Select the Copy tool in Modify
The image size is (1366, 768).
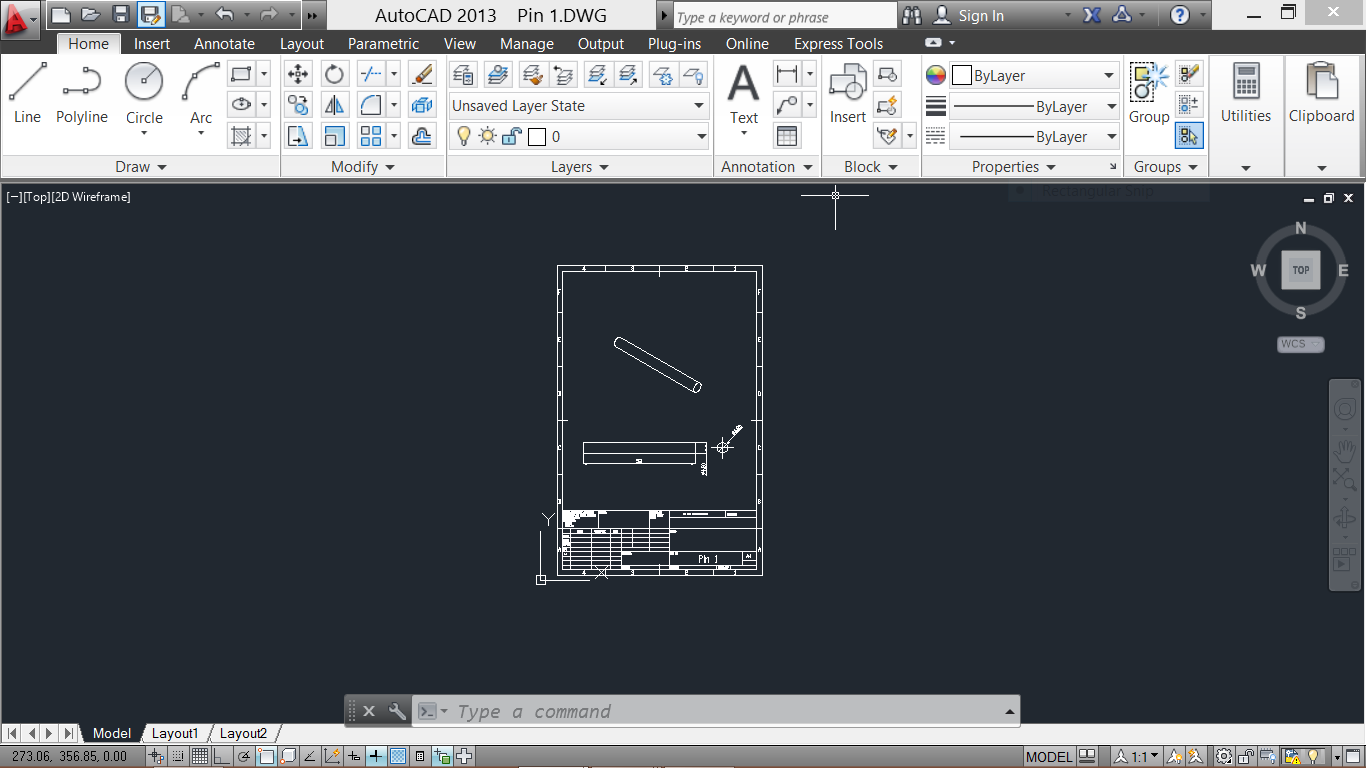298,104
